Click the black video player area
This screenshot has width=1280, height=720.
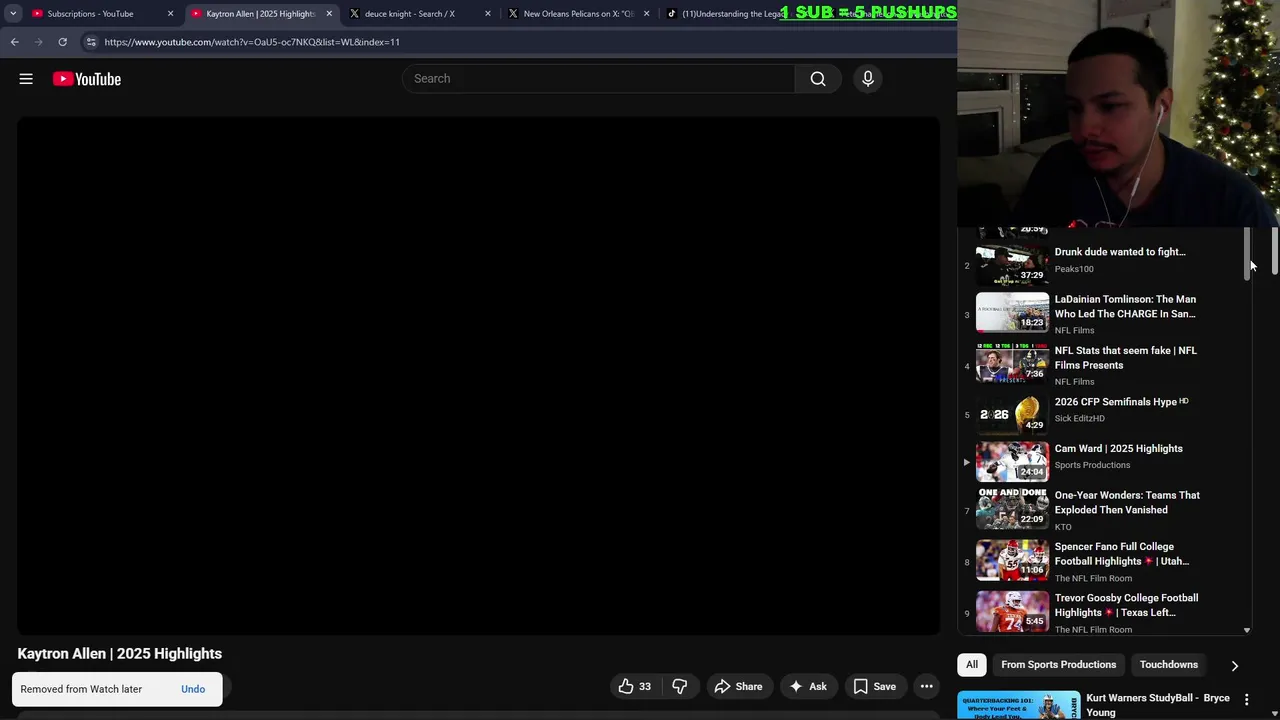coord(478,376)
